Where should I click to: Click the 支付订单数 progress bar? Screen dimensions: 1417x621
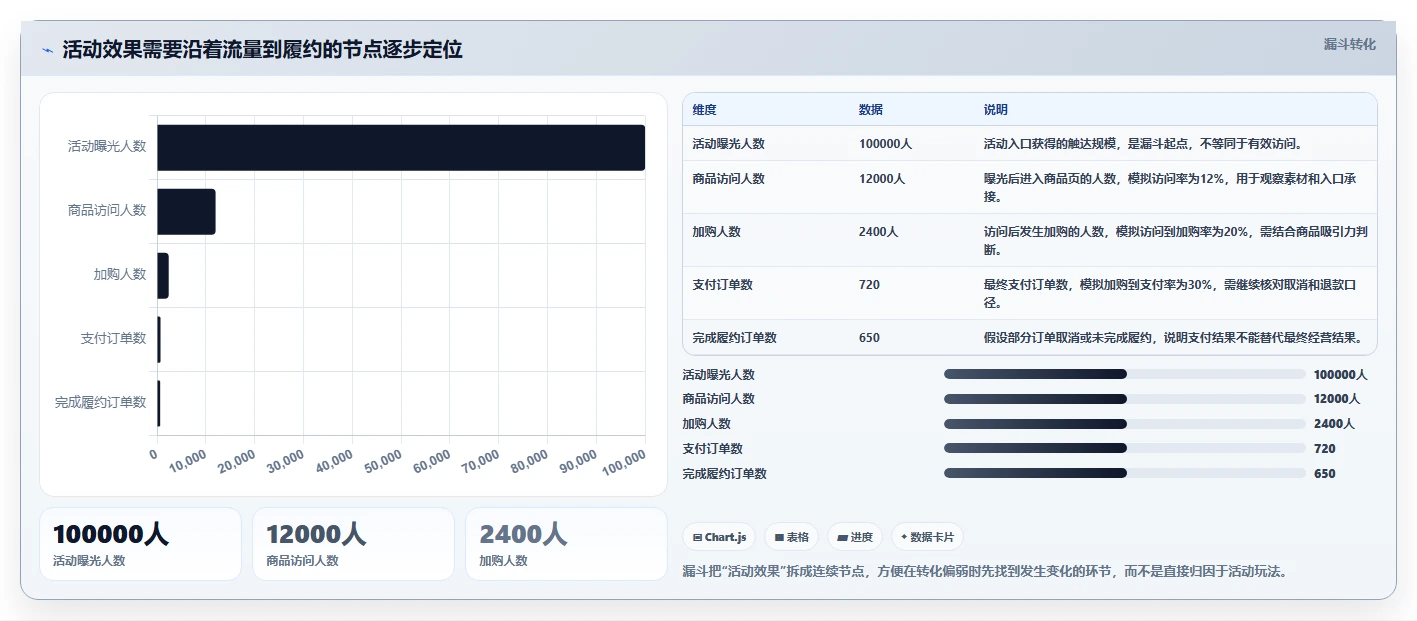coord(1125,448)
